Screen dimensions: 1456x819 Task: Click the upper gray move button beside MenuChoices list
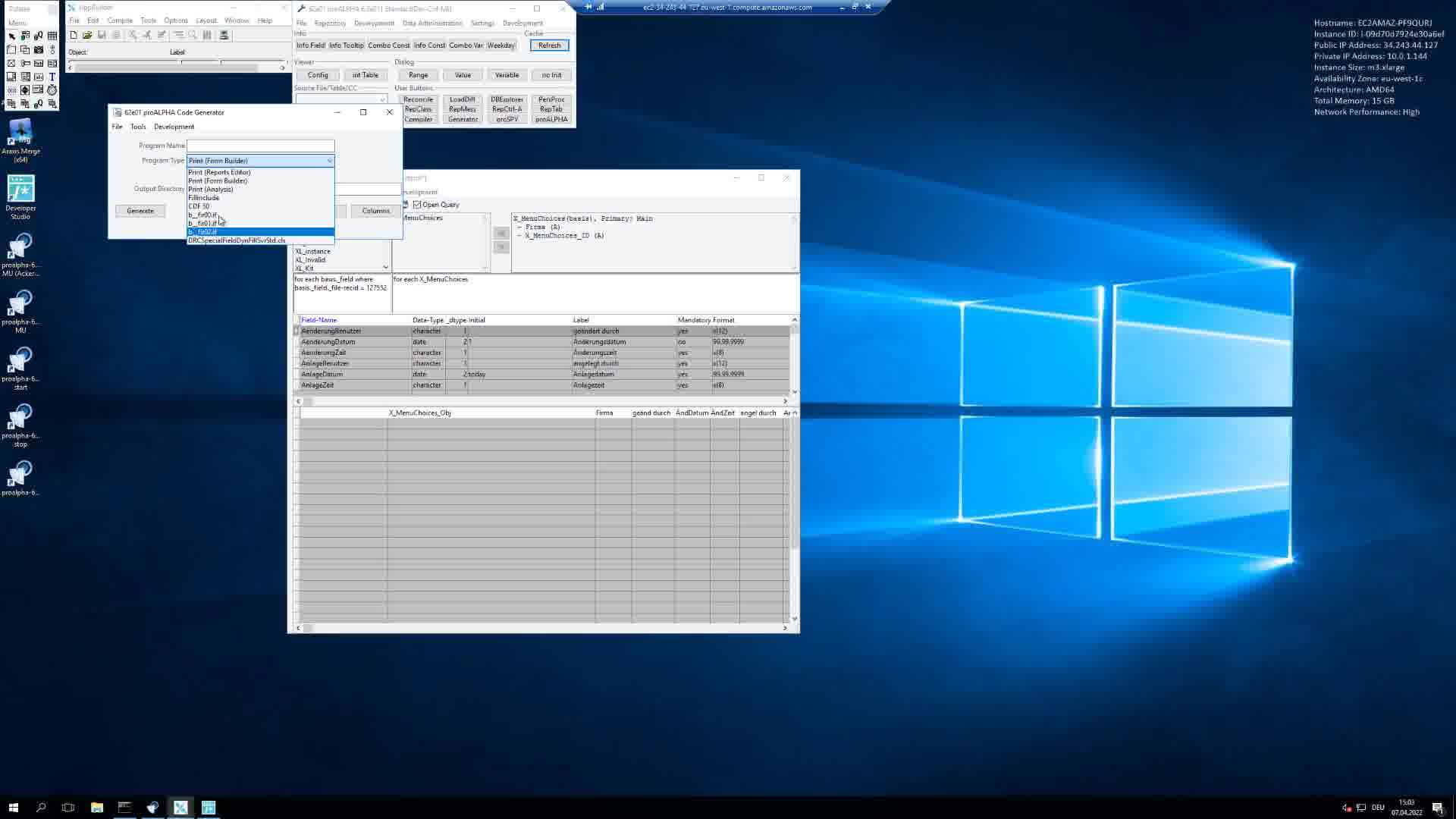tap(500, 234)
